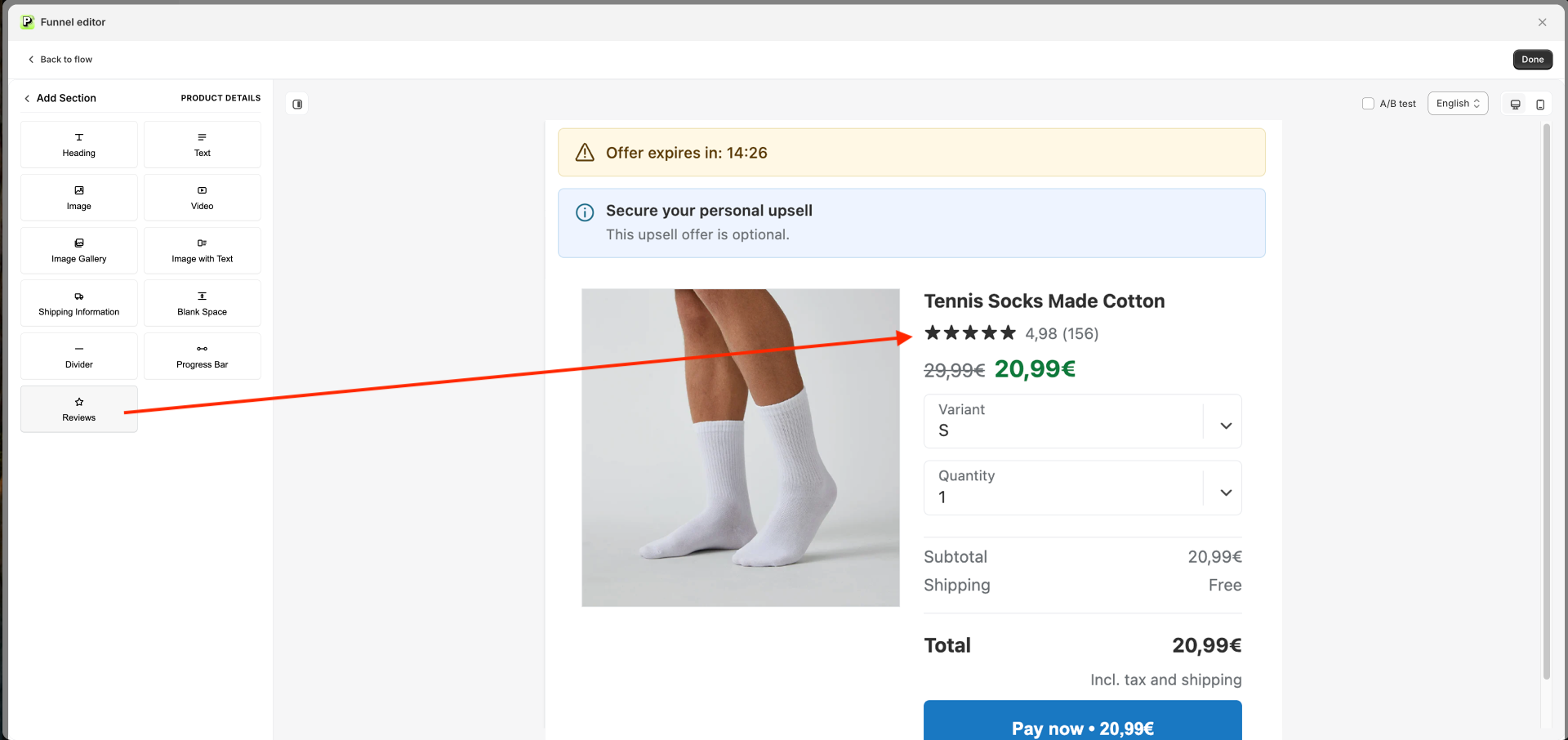Click the Done button
The width and height of the screenshot is (1568, 740).
[x=1533, y=60]
